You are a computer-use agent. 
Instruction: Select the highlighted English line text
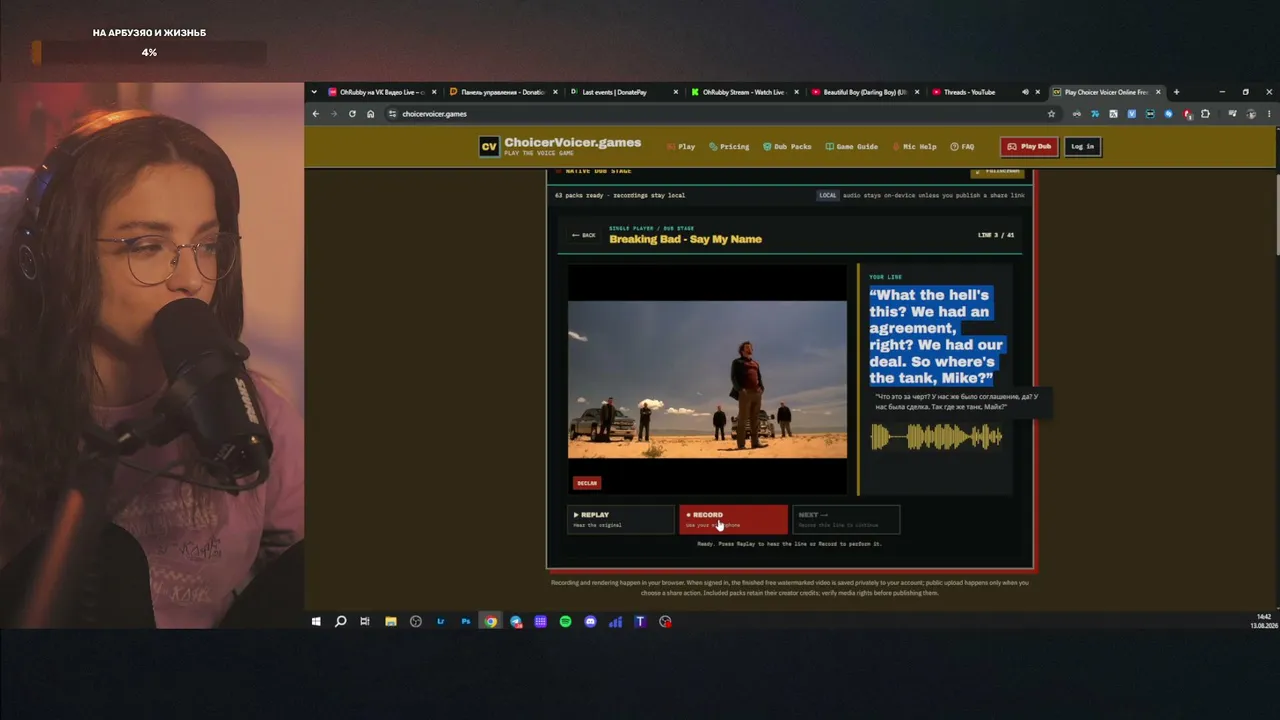tap(936, 336)
